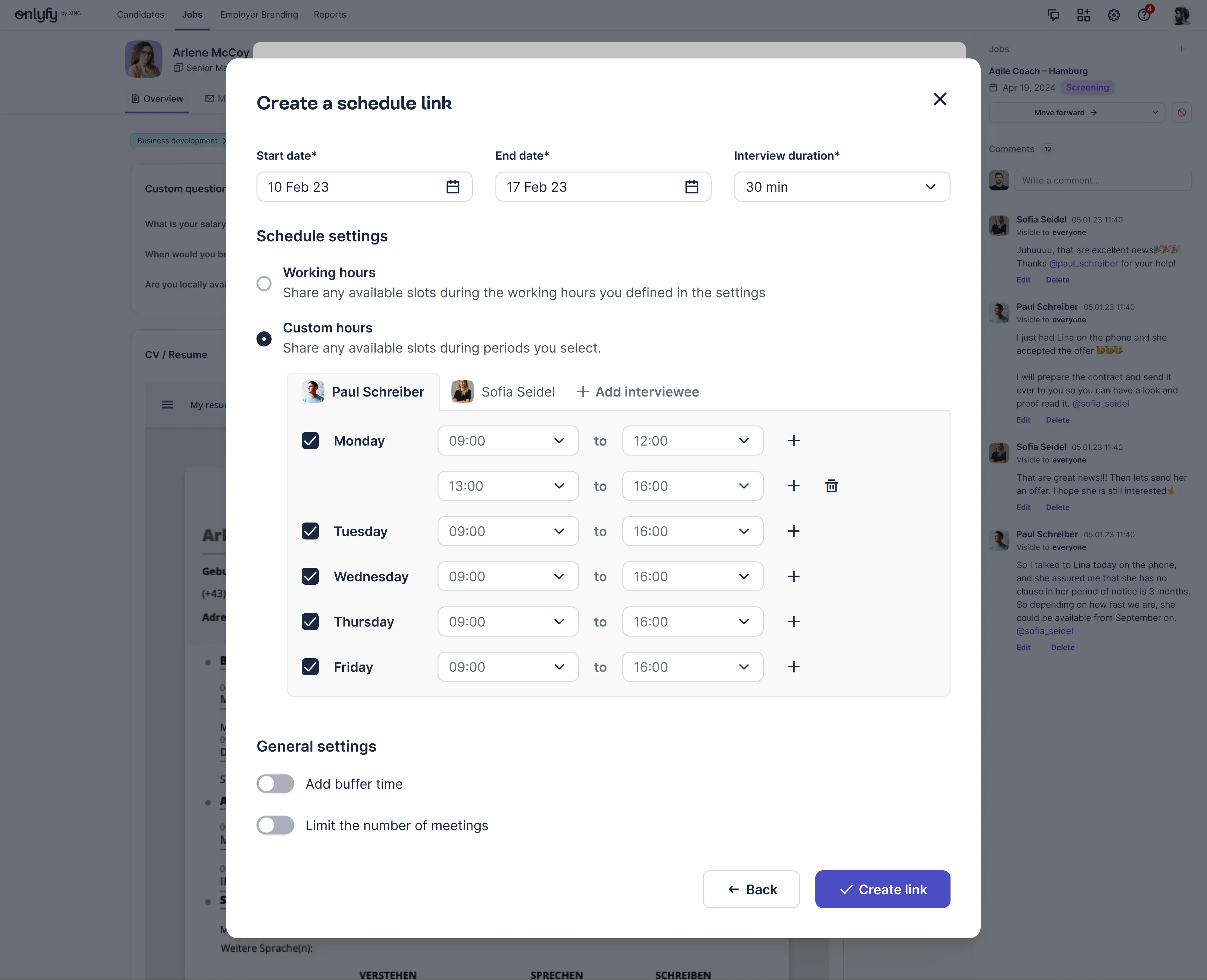Open the Interview duration 30 min dropdown
The height and width of the screenshot is (980, 1207).
841,187
